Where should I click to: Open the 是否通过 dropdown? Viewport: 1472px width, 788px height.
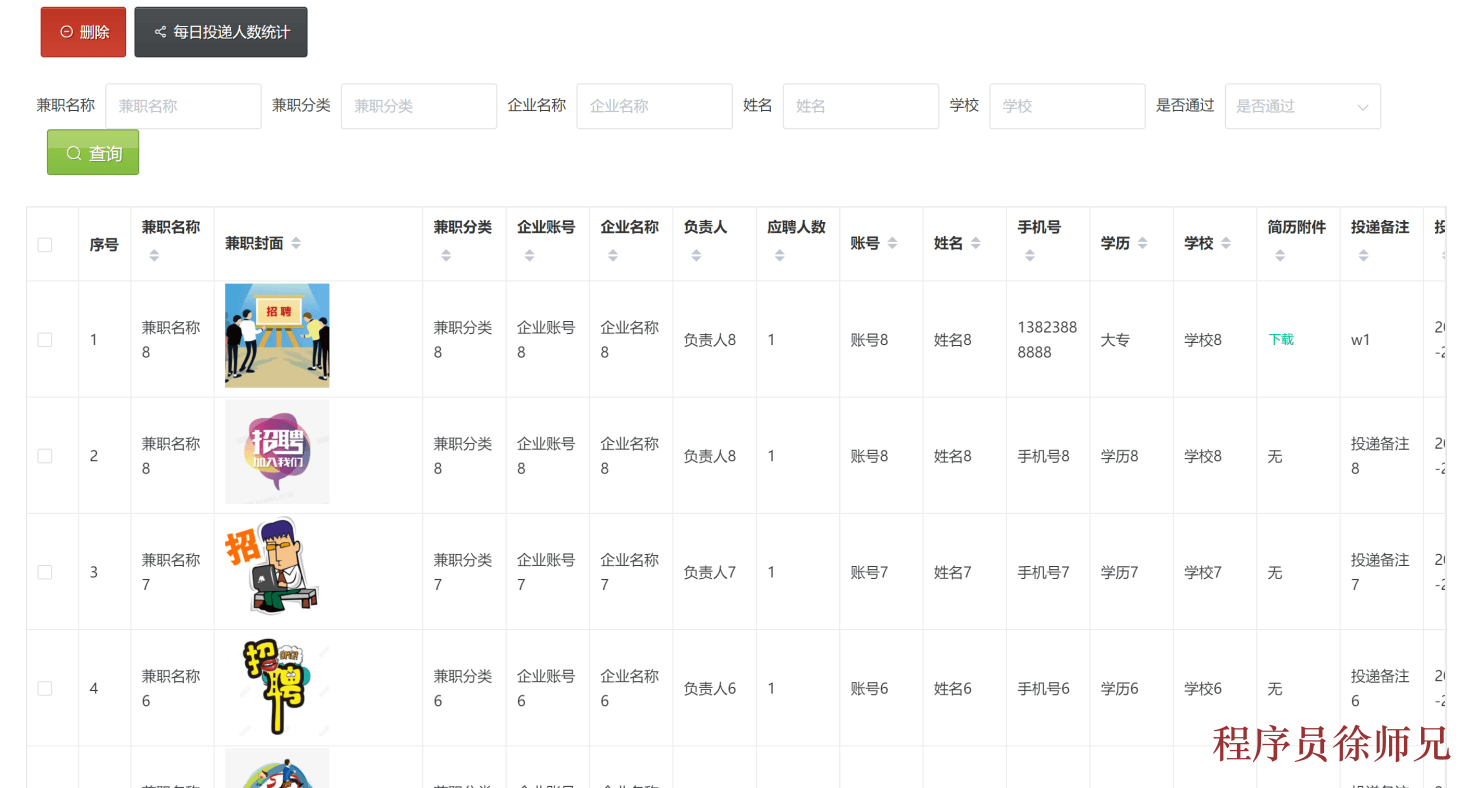1302,106
